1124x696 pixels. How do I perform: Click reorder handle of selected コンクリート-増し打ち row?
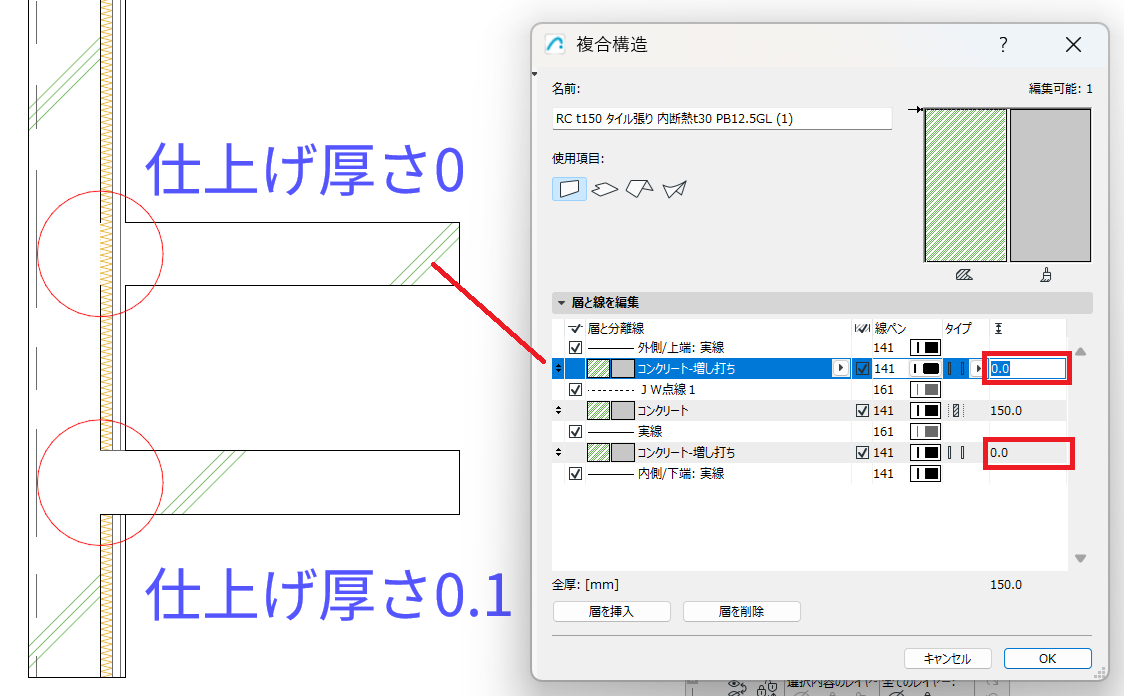click(558, 368)
